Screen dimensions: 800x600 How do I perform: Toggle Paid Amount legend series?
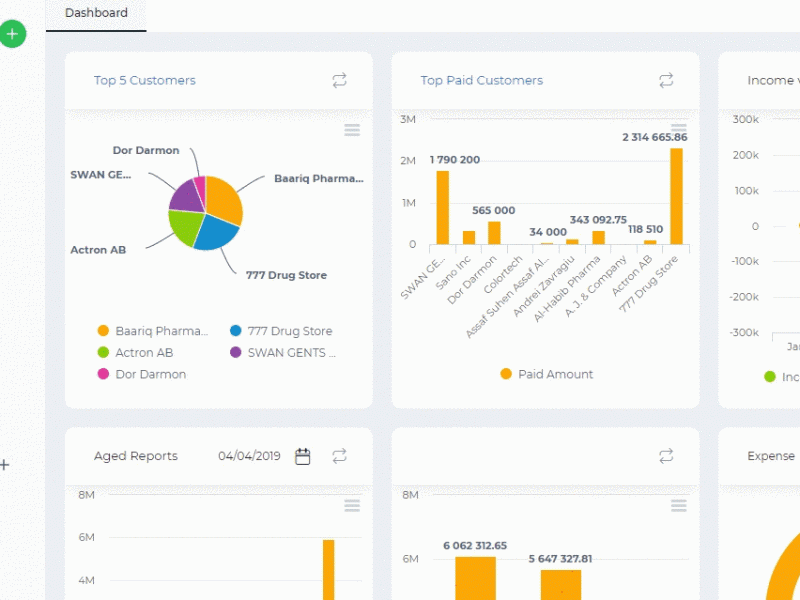tap(547, 374)
